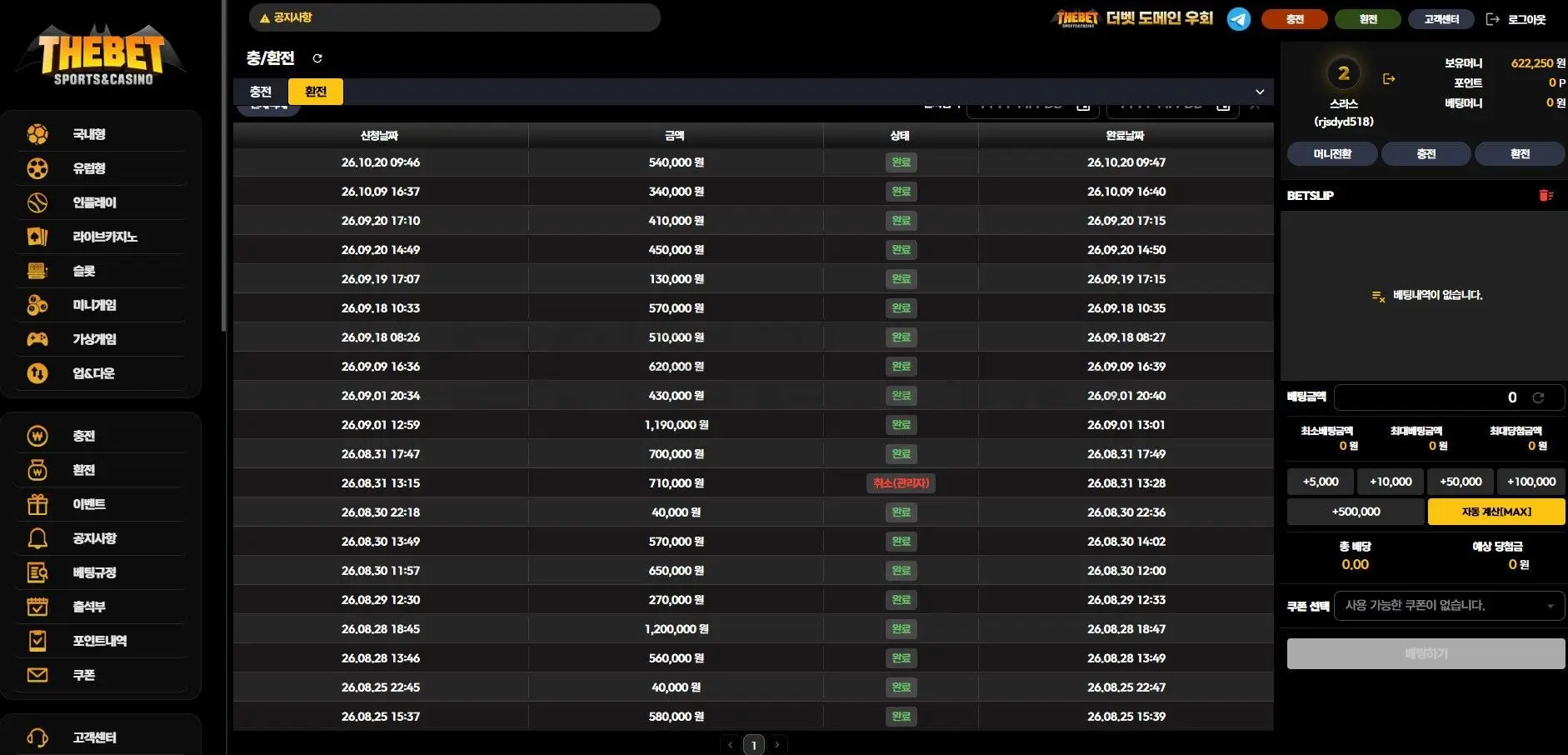Click the logout arrow icon beside level badge
Image resolution: width=1568 pixels, height=755 pixels.
(x=1389, y=79)
